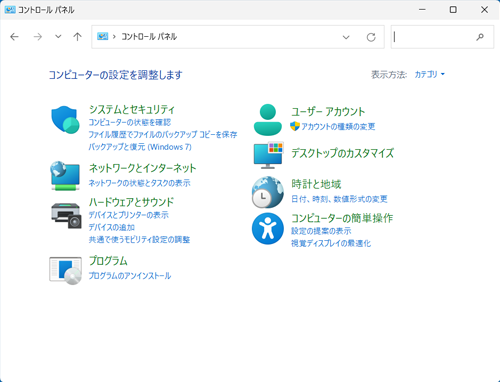Open ネットワークの状態とタスクの表示 link
Viewport: 500px width, 382px height.
[139, 183]
